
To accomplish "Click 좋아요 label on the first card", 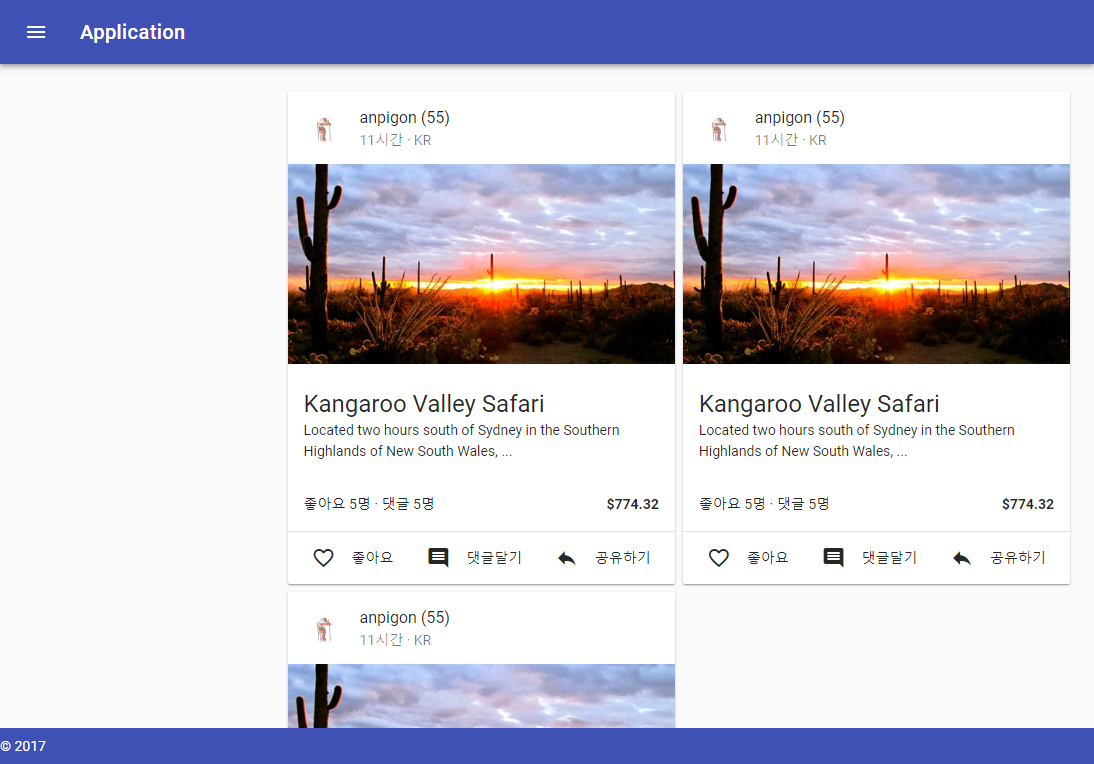I will 373,557.
